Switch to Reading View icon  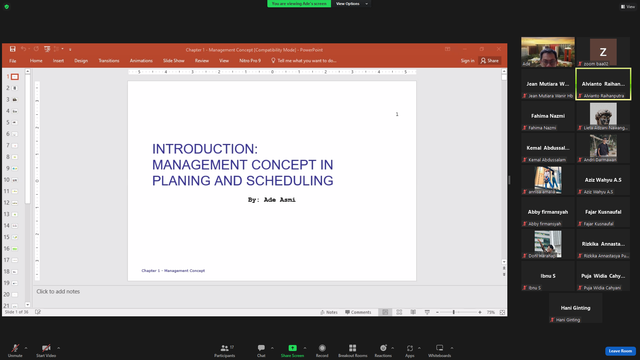[x=413, y=312]
